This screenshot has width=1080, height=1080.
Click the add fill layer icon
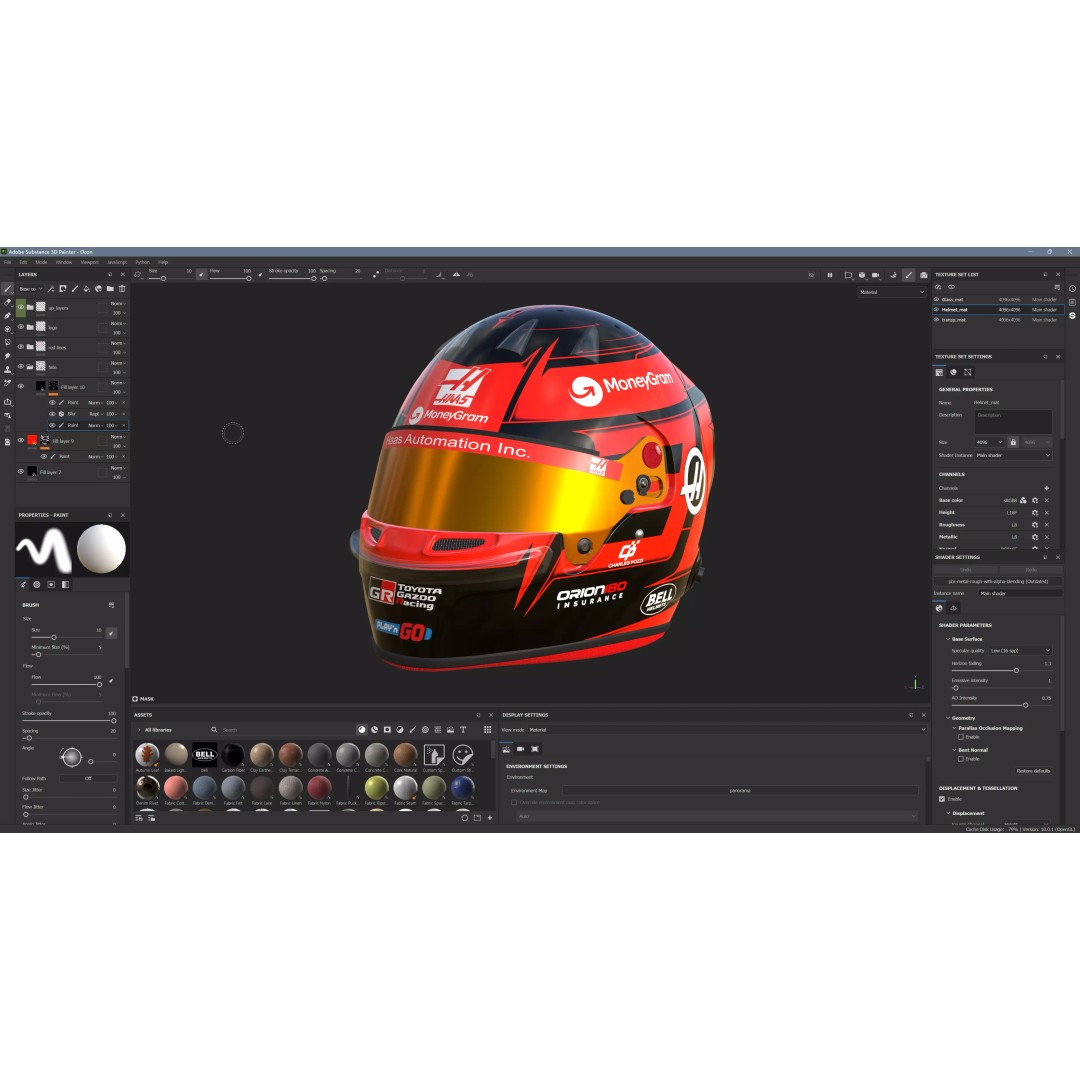86,289
